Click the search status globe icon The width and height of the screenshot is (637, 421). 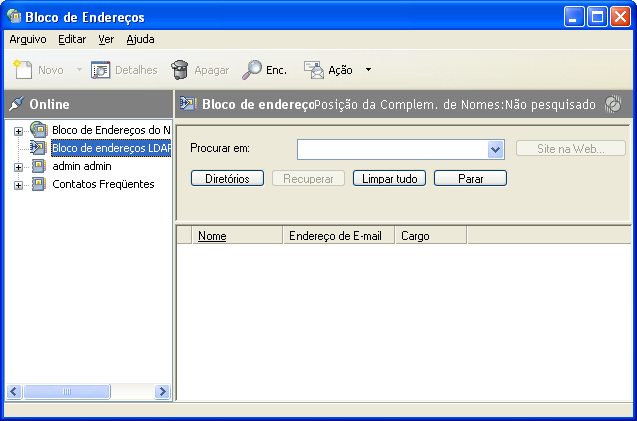pos(613,104)
